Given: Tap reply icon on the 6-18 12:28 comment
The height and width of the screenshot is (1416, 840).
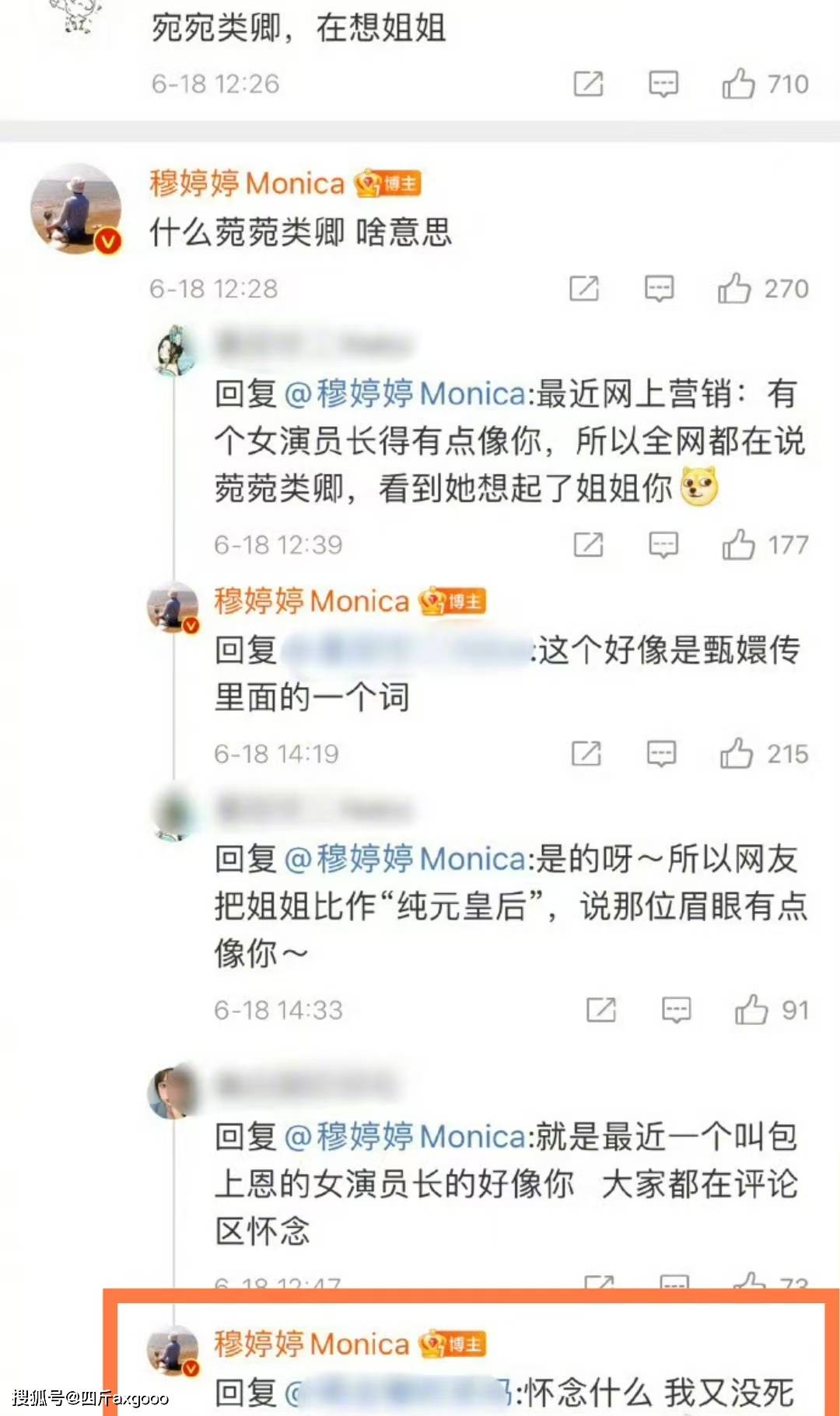Looking at the screenshot, I should 659,289.
